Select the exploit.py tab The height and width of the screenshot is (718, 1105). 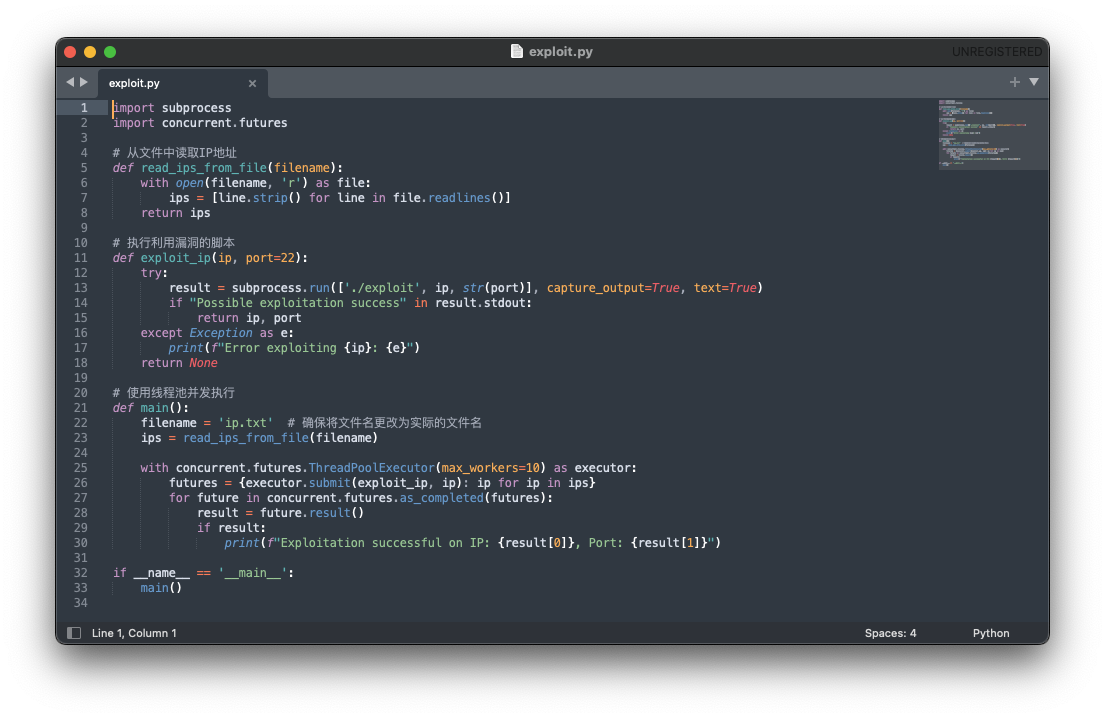pos(183,83)
